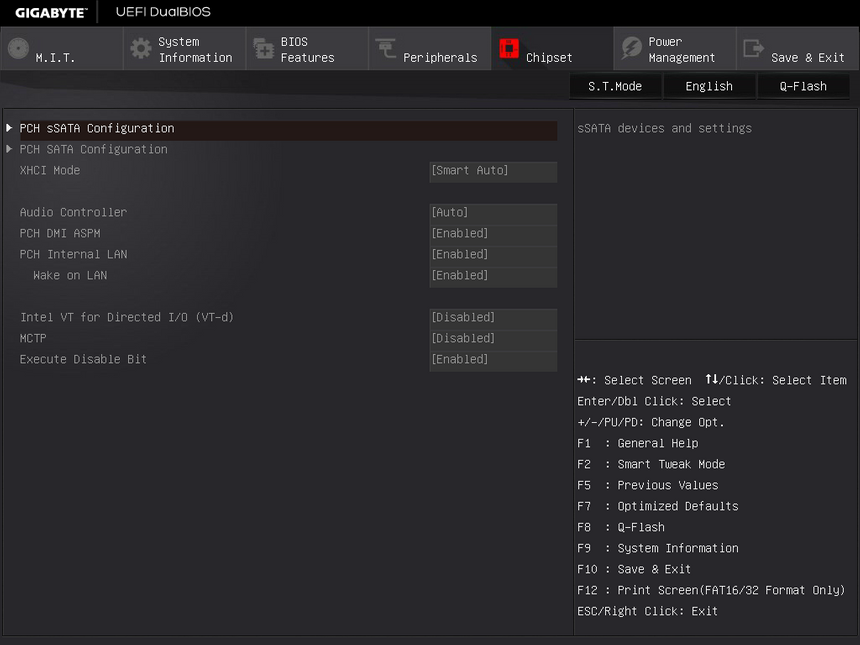Click the M.I.T. dial icon

[x=18, y=49]
